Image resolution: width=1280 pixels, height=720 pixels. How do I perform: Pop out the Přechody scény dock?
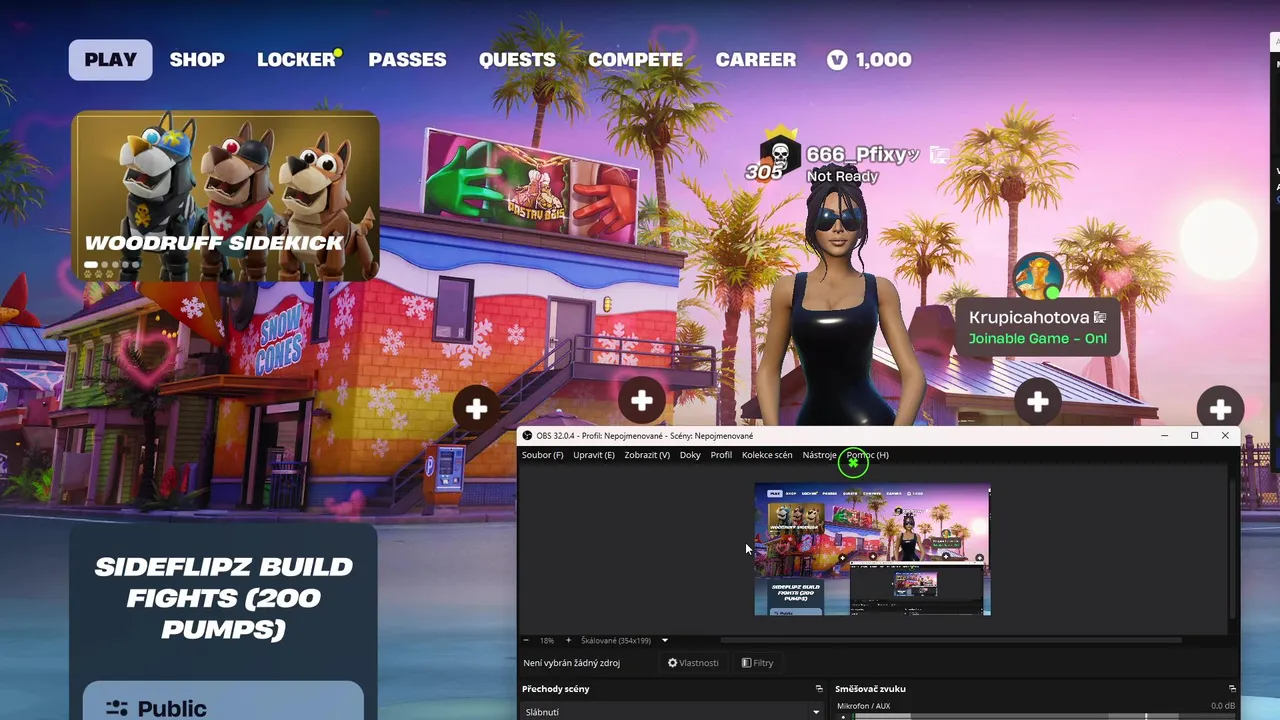(819, 689)
